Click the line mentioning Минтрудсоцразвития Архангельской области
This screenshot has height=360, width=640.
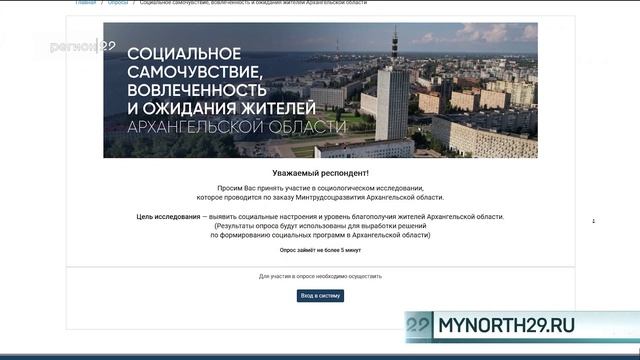click(x=320, y=198)
